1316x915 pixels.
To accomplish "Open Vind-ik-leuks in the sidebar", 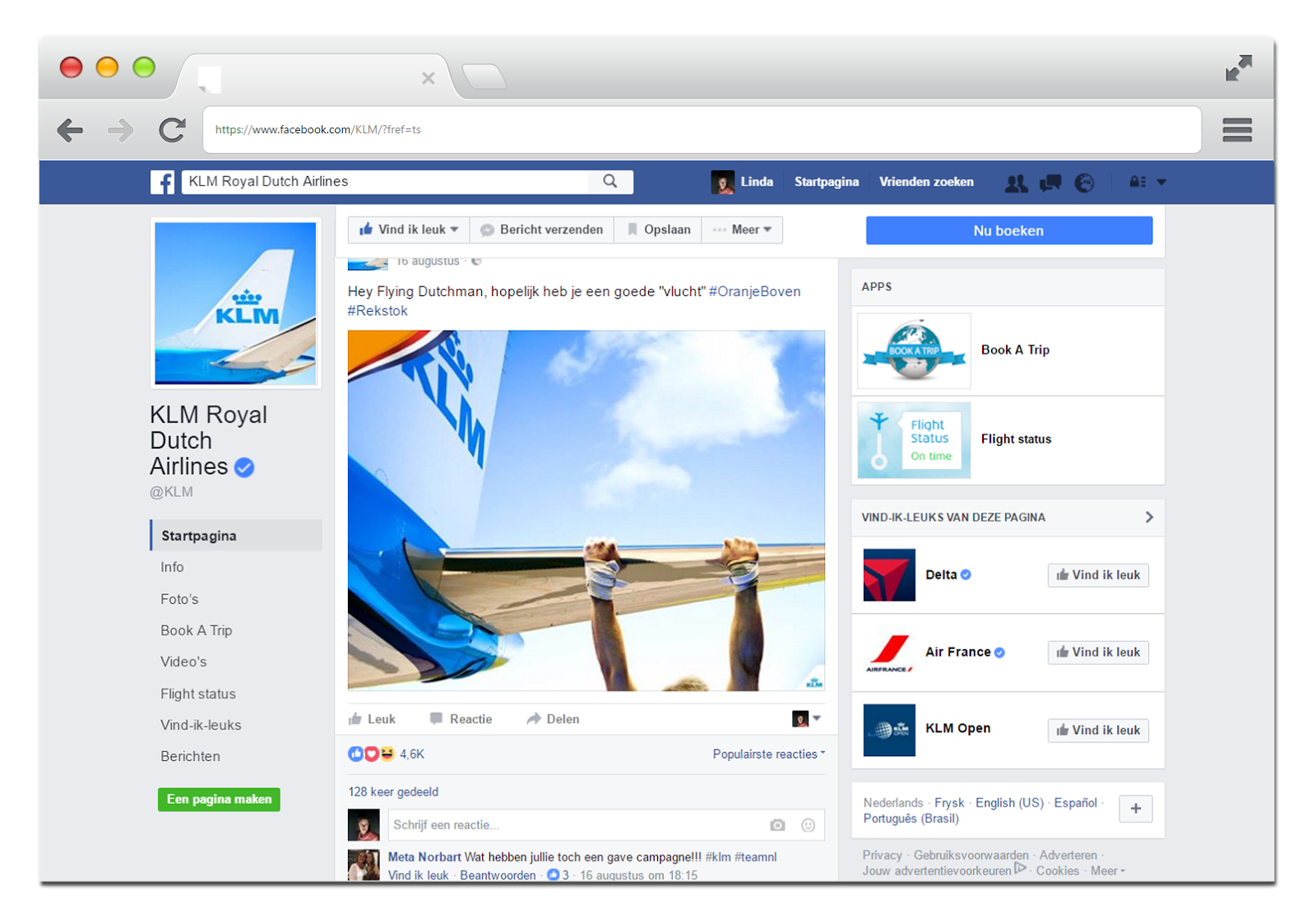I will coord(201,725).
